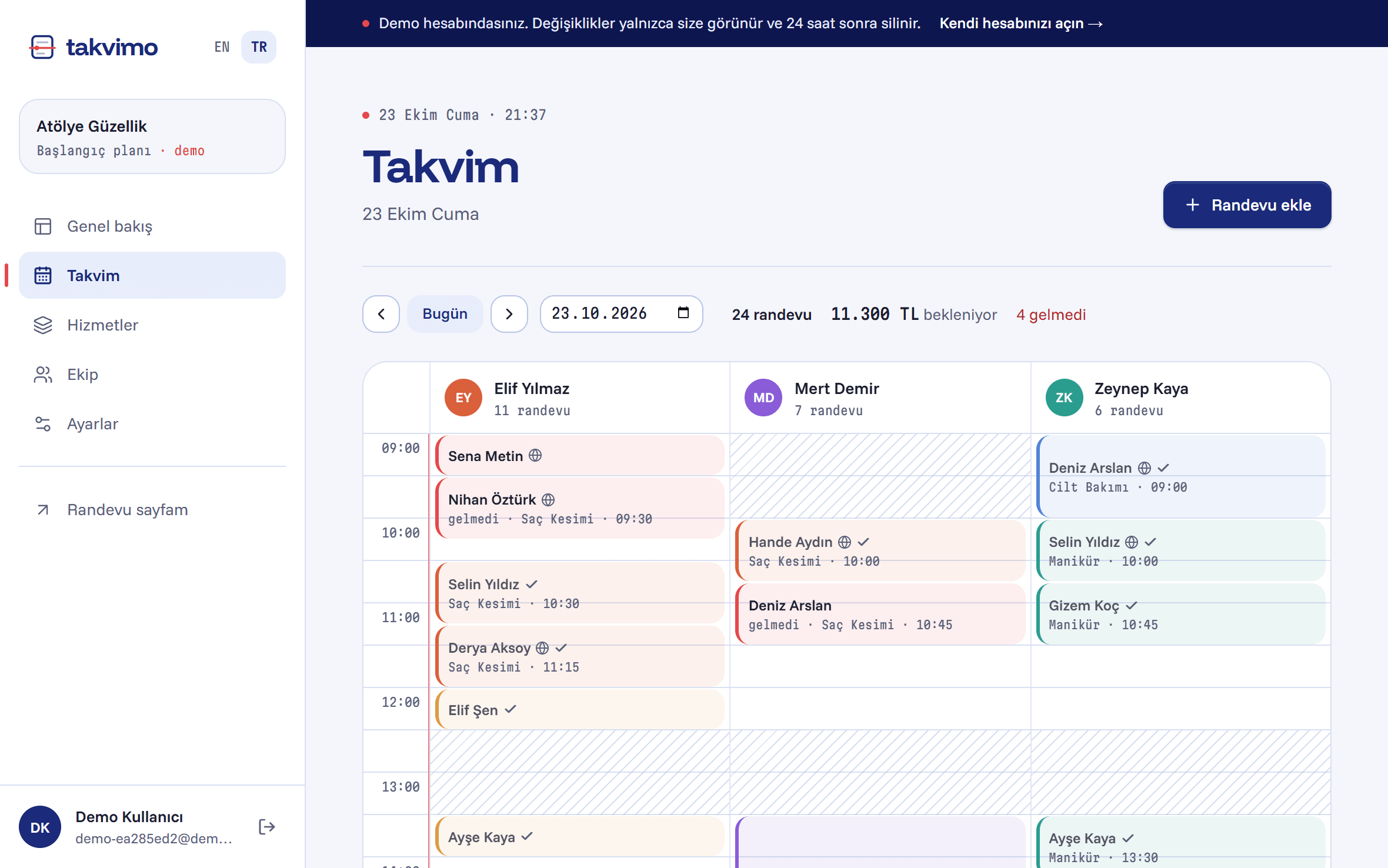This screenshot has height=868, width=1388.
Task: Open the Randevu sayfam external link
Action: pyautogui.click(x=152, y=510)
